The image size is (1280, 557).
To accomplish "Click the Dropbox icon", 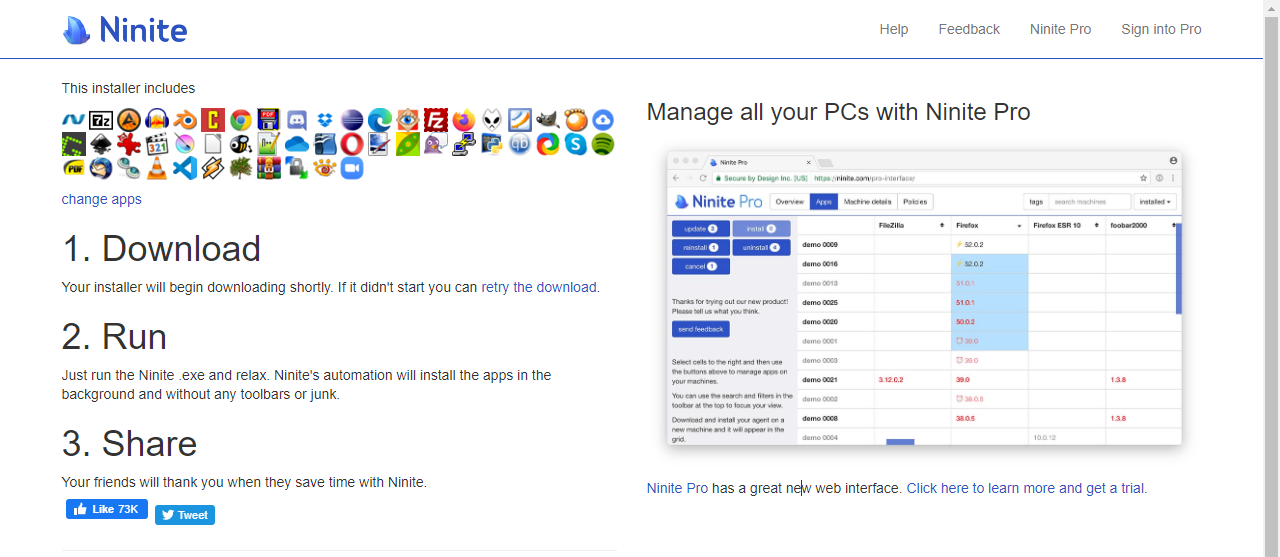I will tap(326, 120).
